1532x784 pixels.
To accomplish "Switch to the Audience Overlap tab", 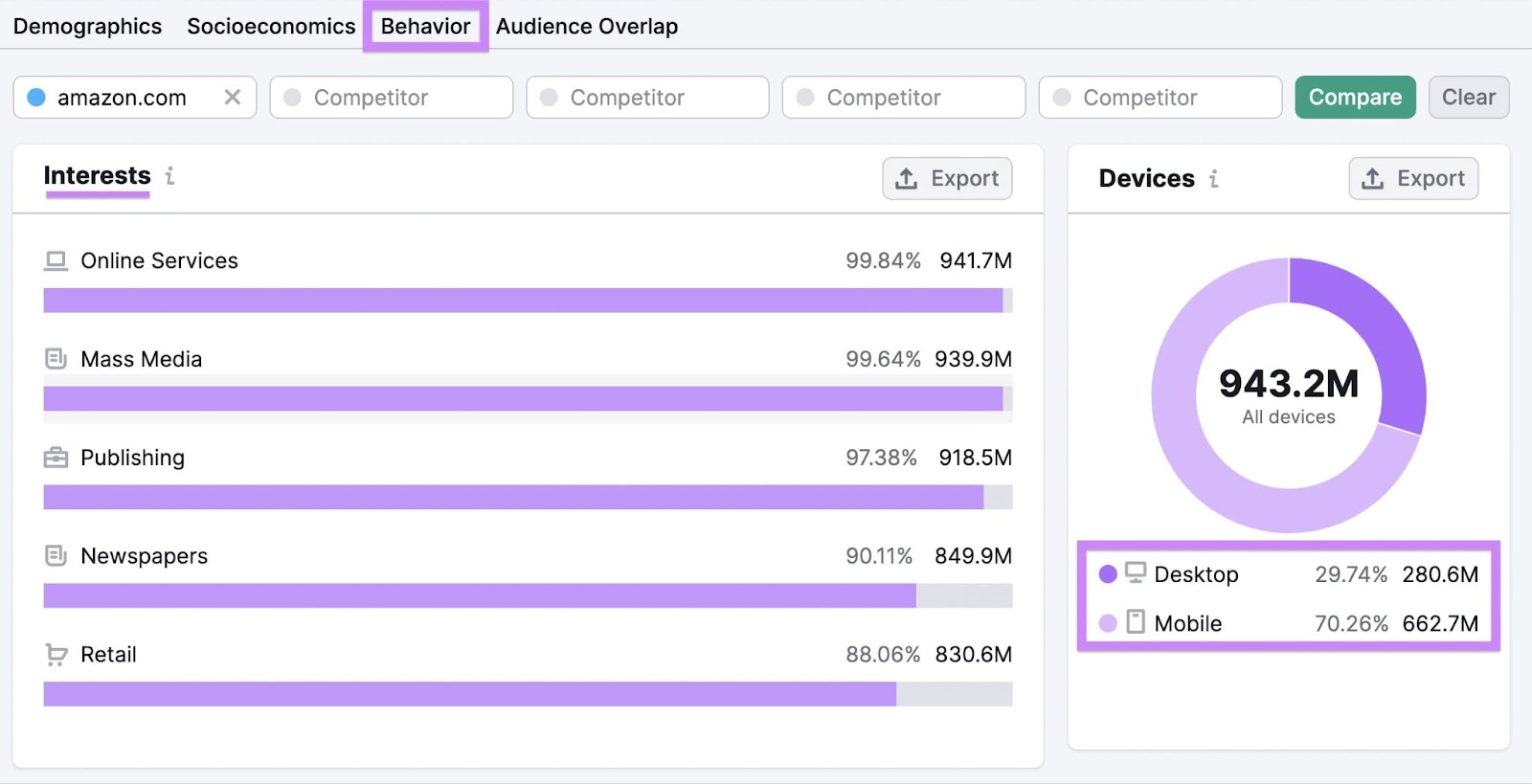I will 586,27.
